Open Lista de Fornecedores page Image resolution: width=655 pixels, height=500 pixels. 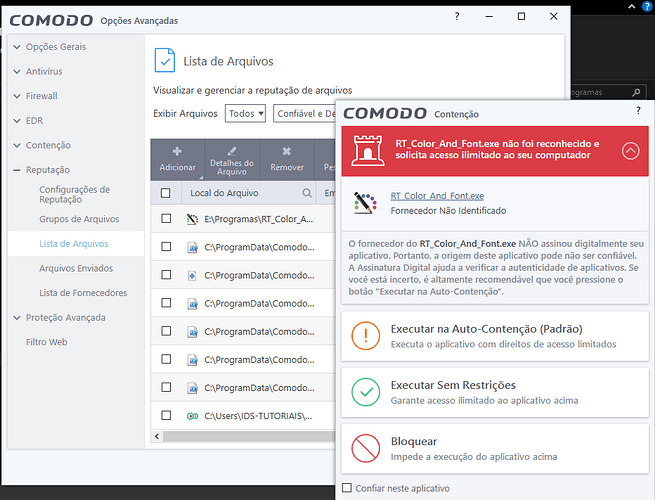(83, 293)
